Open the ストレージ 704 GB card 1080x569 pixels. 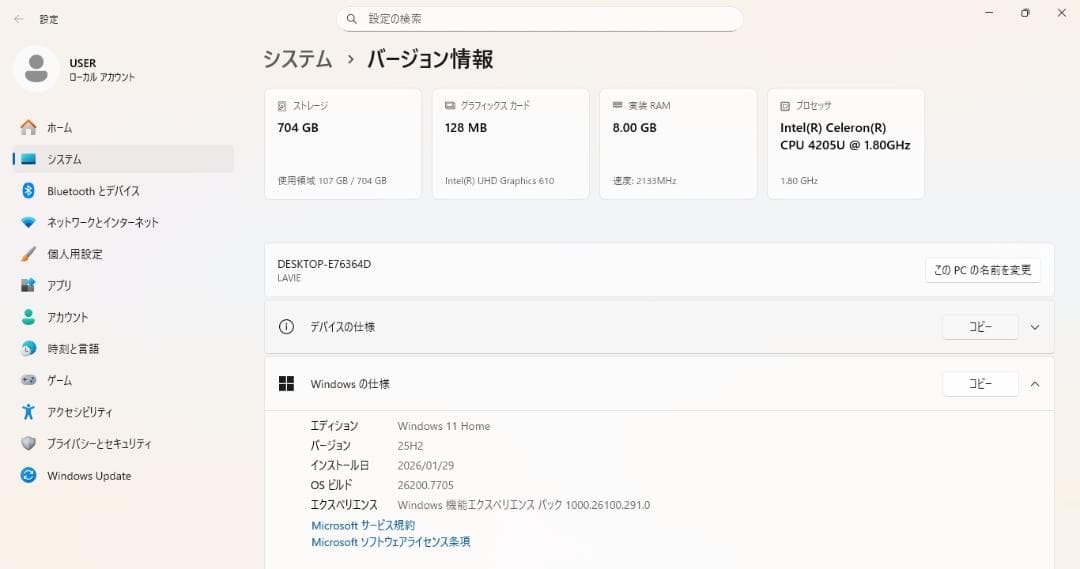[x=343, y=144]
